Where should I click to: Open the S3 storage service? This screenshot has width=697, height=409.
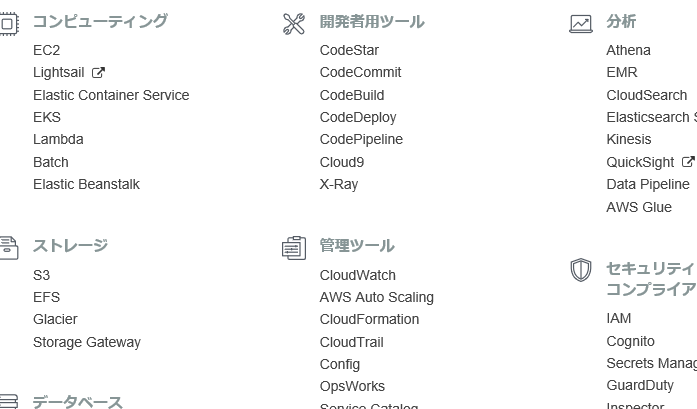(x=41, y=275)
